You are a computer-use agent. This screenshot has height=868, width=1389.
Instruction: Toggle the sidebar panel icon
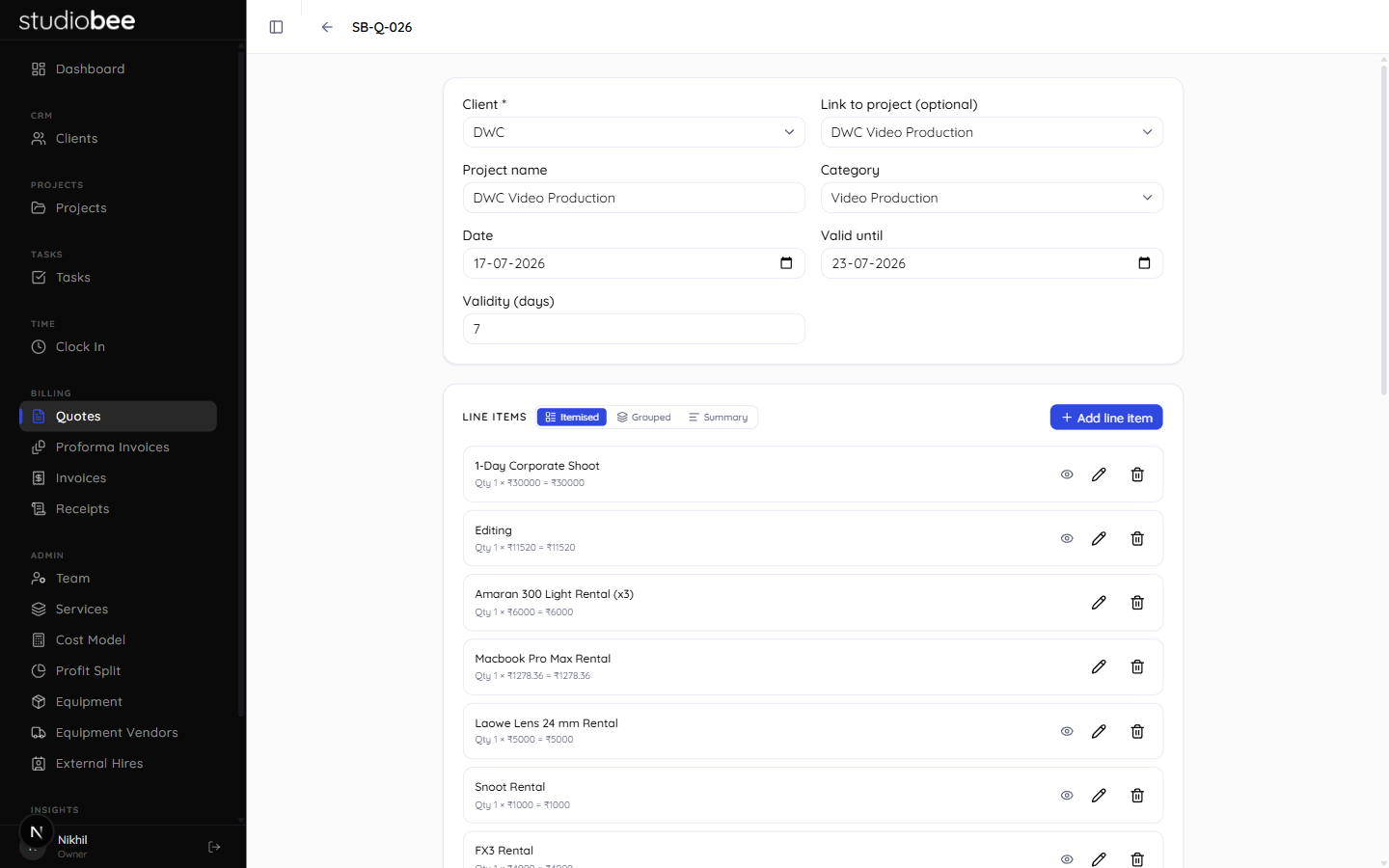click(x=276, y=27)
